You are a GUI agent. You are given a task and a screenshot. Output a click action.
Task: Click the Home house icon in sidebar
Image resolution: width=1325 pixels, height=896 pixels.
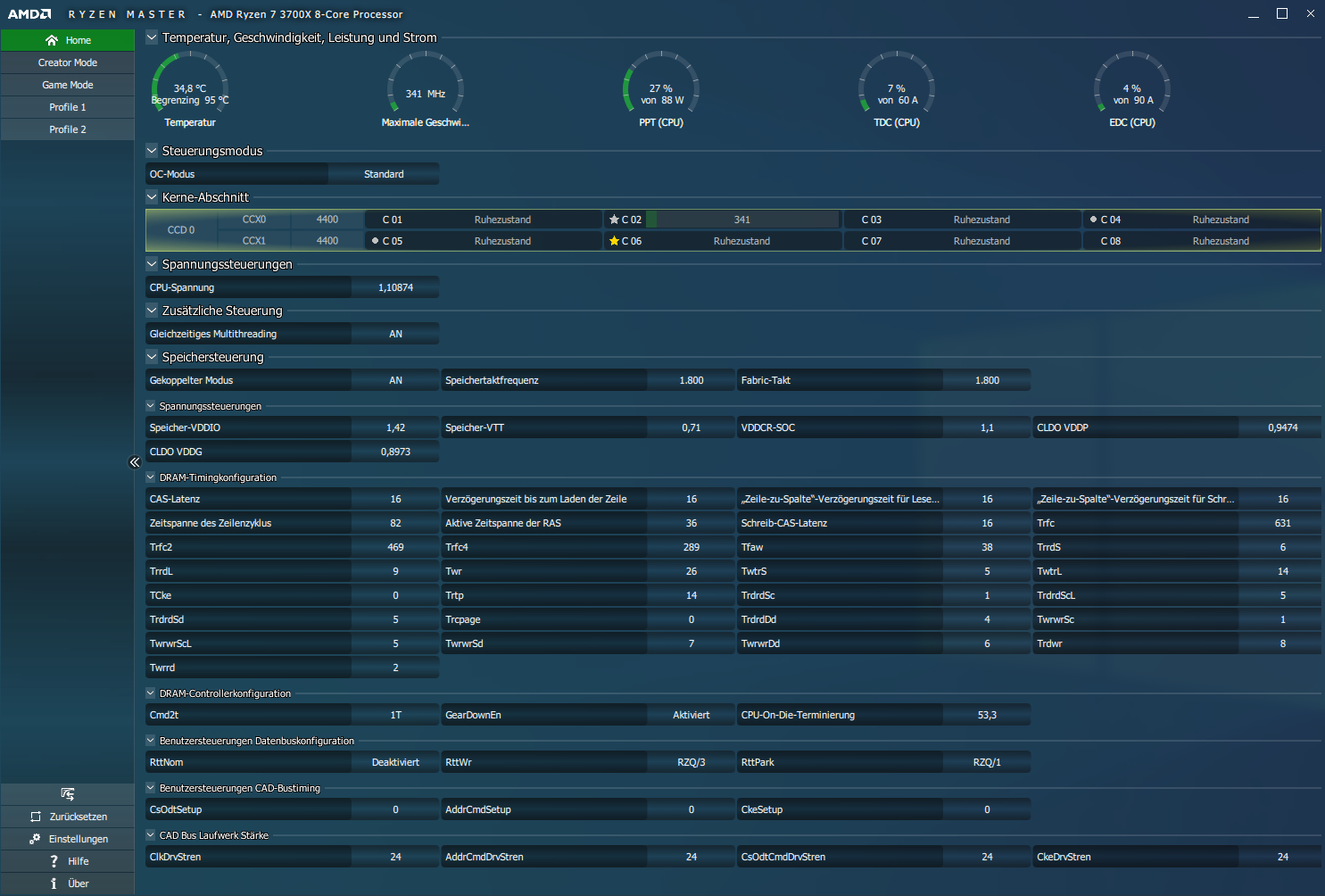click(x=52, y=40)
